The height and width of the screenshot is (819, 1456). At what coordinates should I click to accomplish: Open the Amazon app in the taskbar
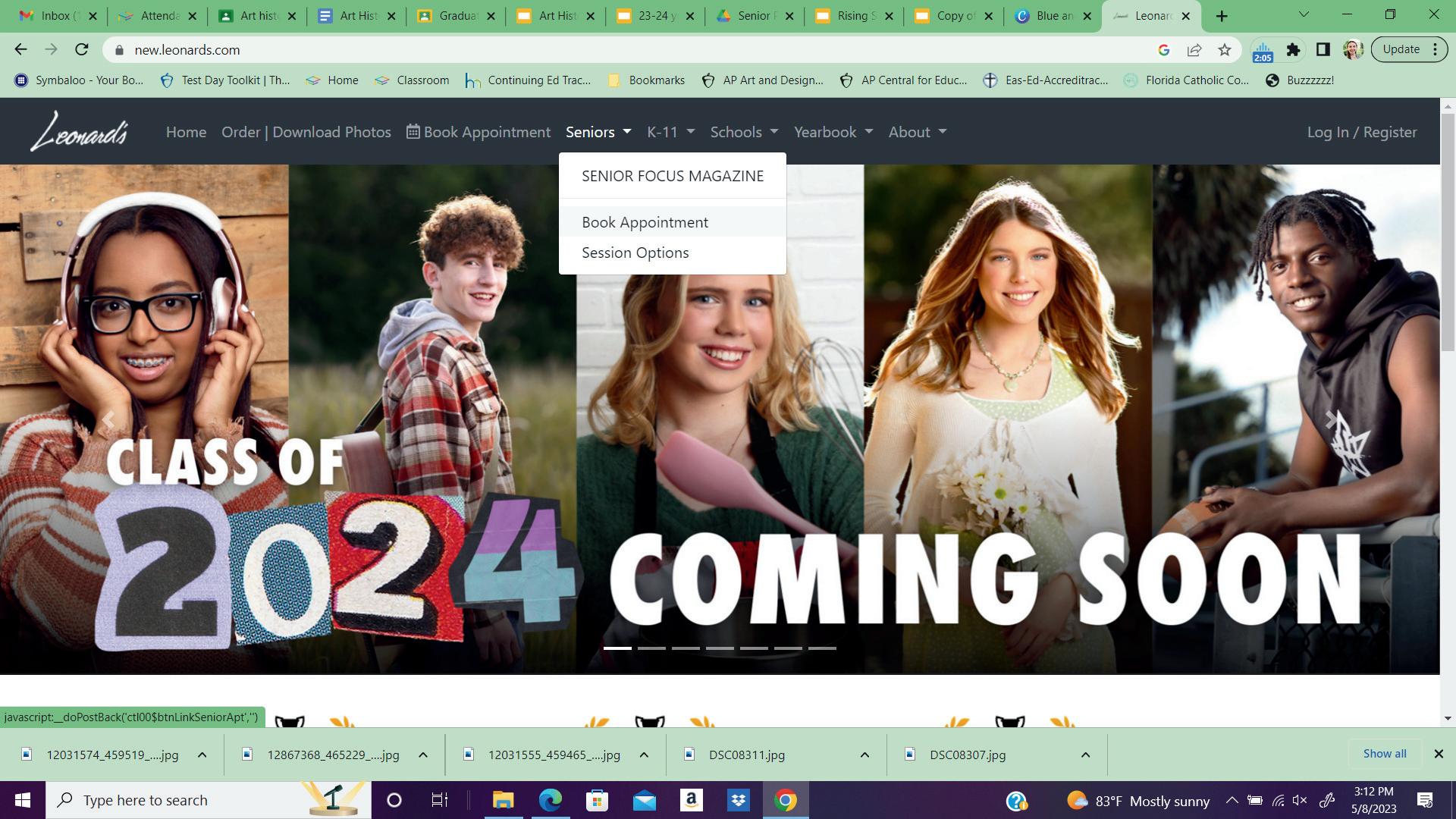(x=691, y=800)
